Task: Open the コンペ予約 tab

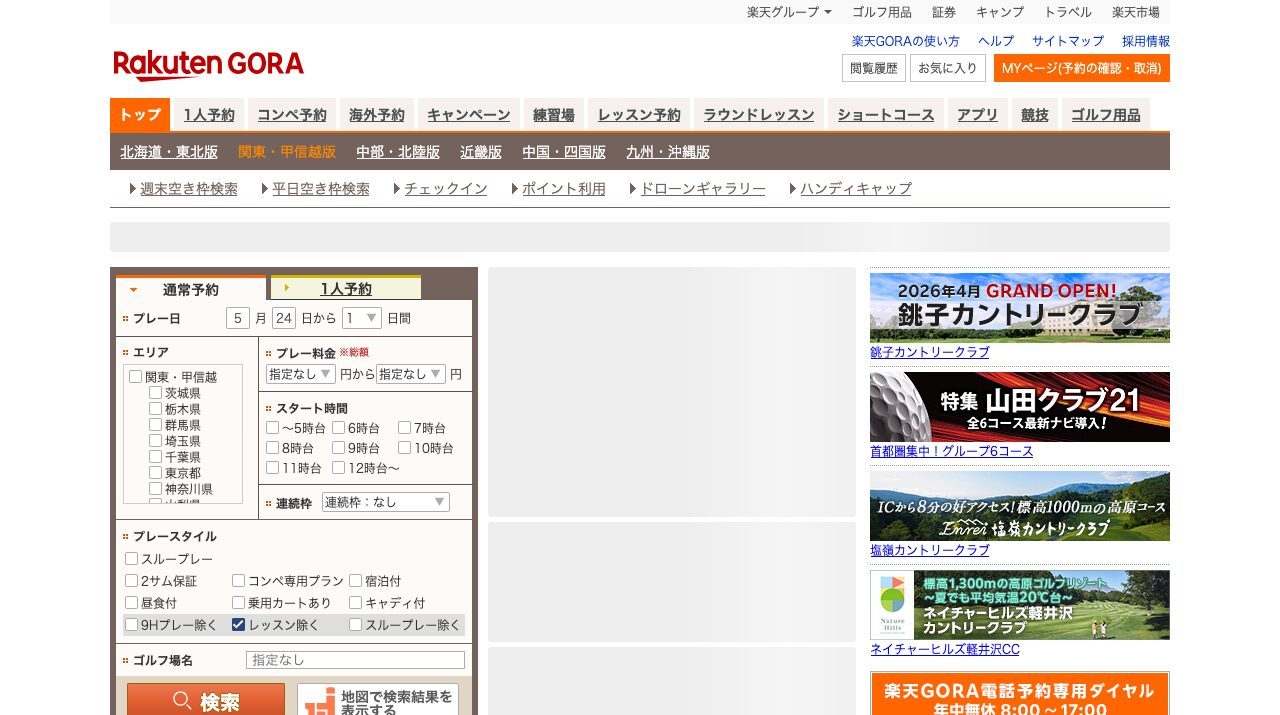Action: click(x=292, y=115)
